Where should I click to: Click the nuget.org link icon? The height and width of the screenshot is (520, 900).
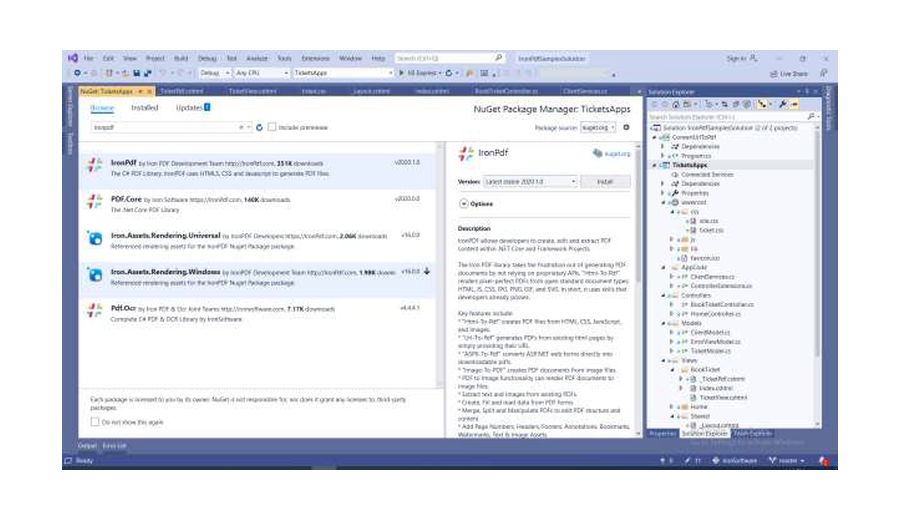(x=598, y=153)
